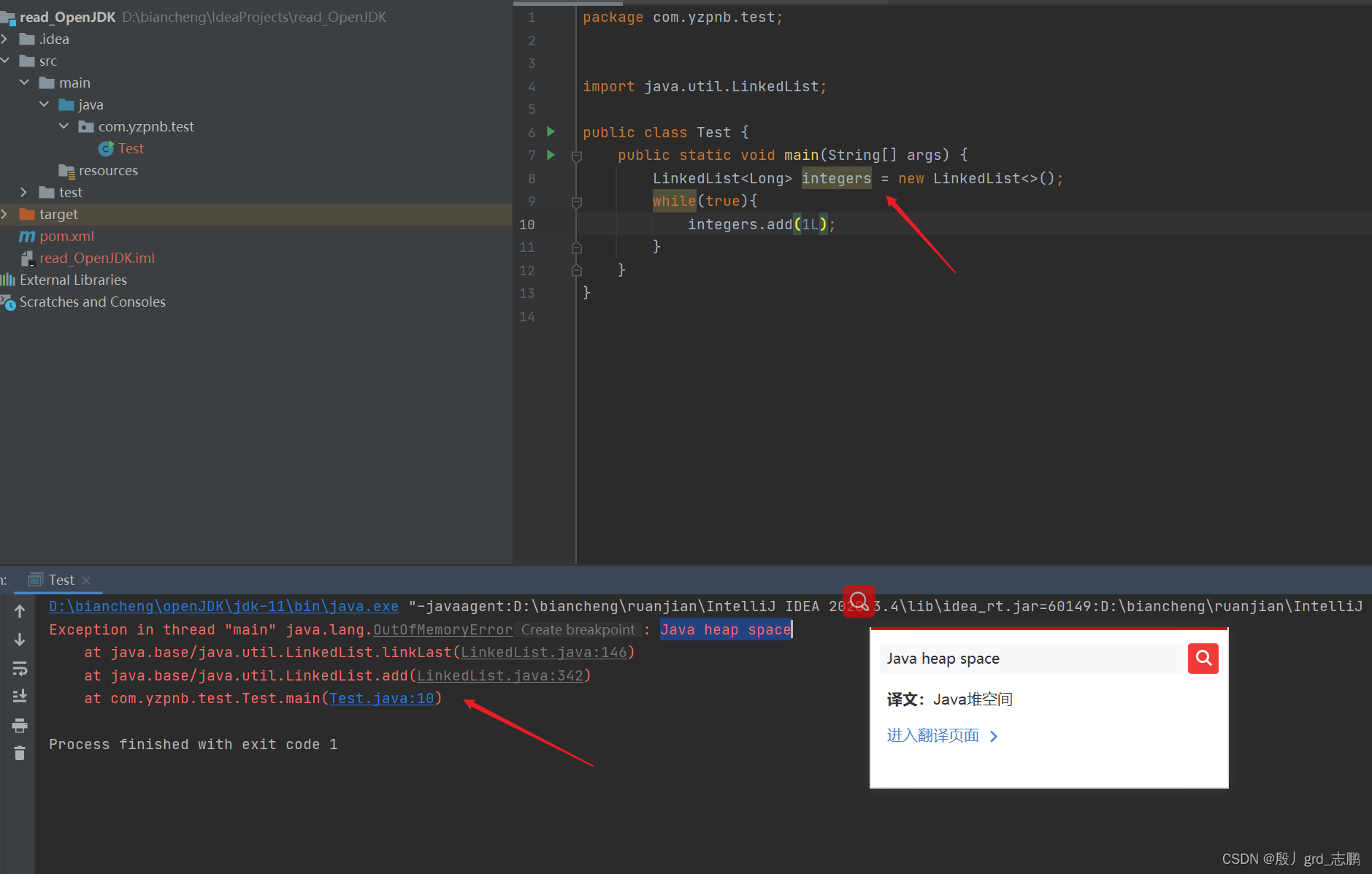Image resolution: width=1372 pixels, height=874 pixels.
Task: Select the Test class file icon in tree
Action: 106,149
